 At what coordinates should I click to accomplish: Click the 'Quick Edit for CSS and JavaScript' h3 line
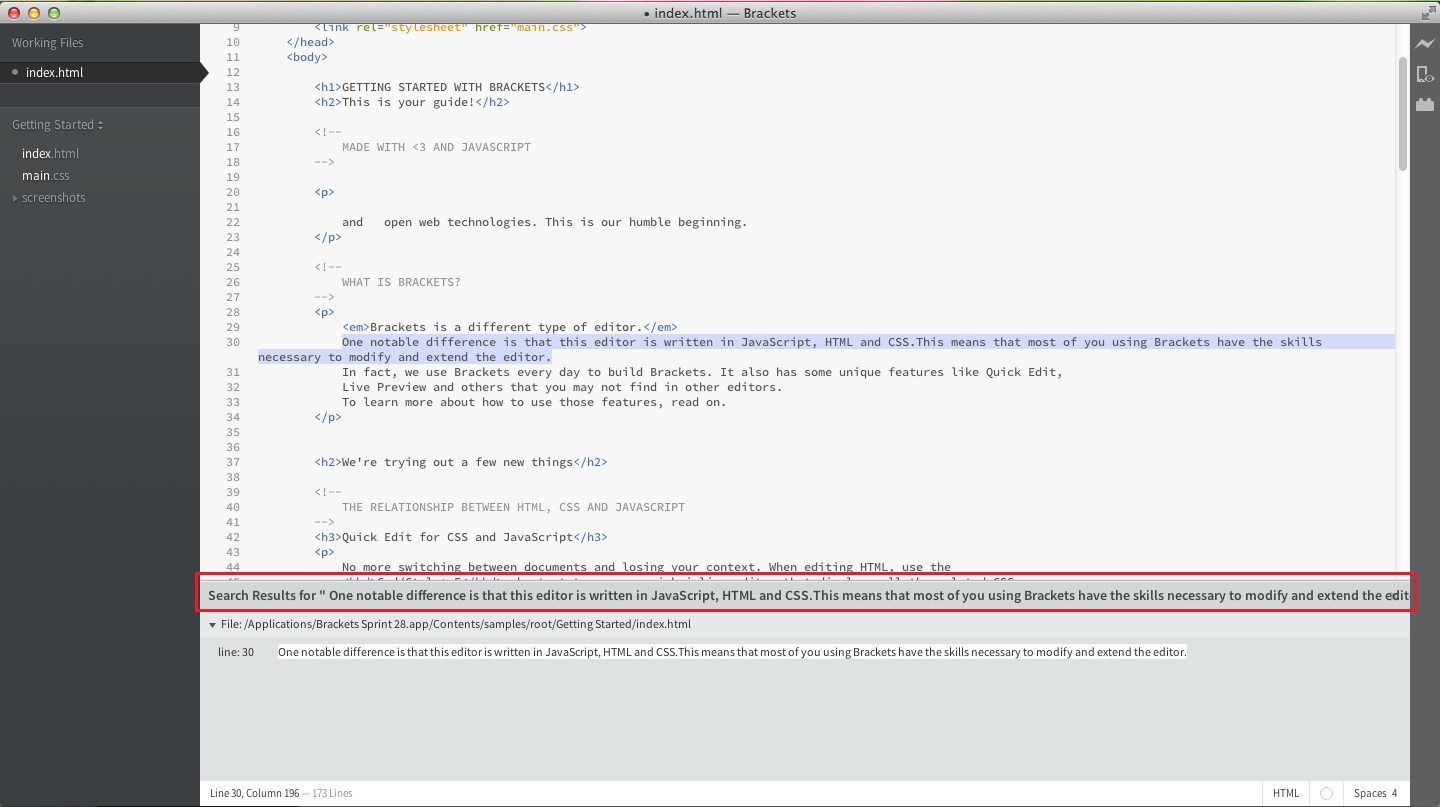coord(461,537)
